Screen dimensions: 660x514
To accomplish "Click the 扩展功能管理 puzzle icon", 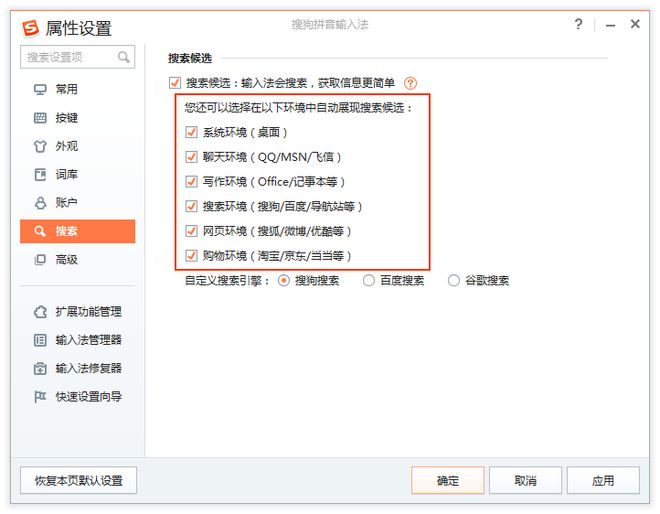I will point(40,311).
